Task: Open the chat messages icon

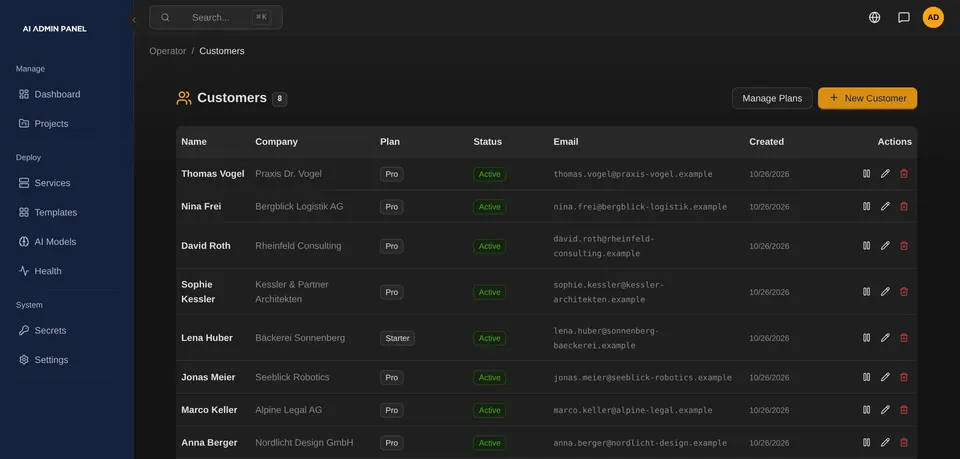Action: point(904,17)
